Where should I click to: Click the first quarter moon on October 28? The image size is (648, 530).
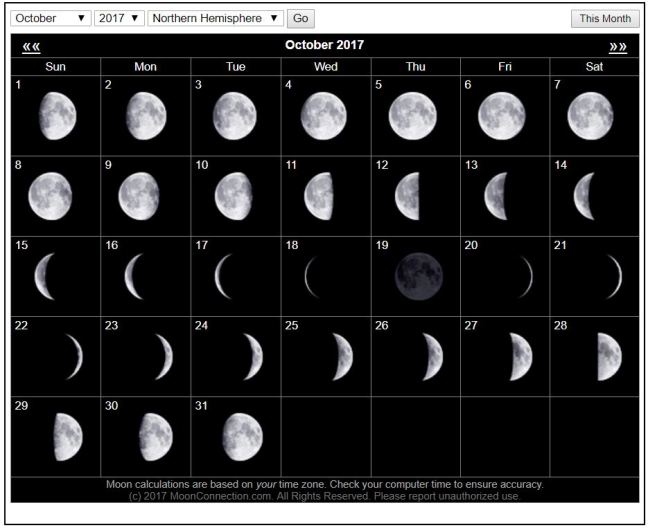[607, 357]
